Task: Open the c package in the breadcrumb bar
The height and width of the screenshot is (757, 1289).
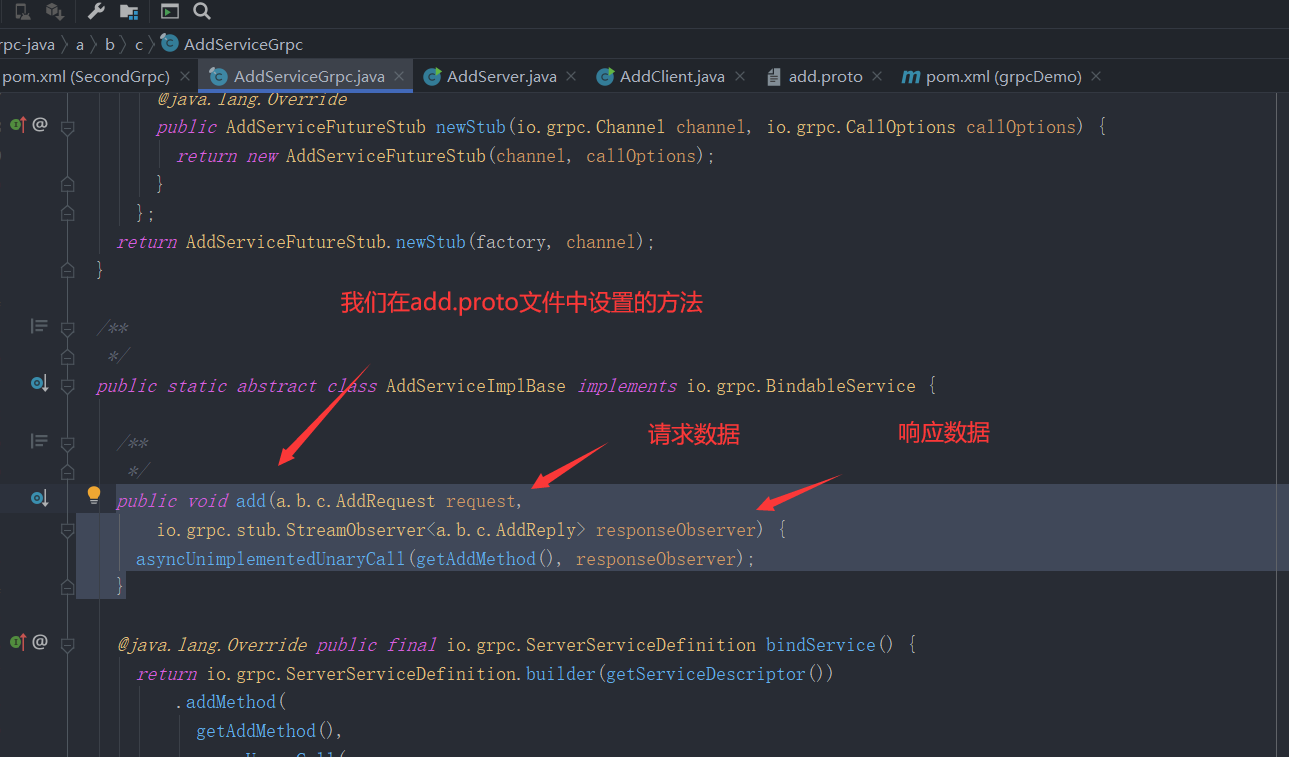Action: coord(137,44)
